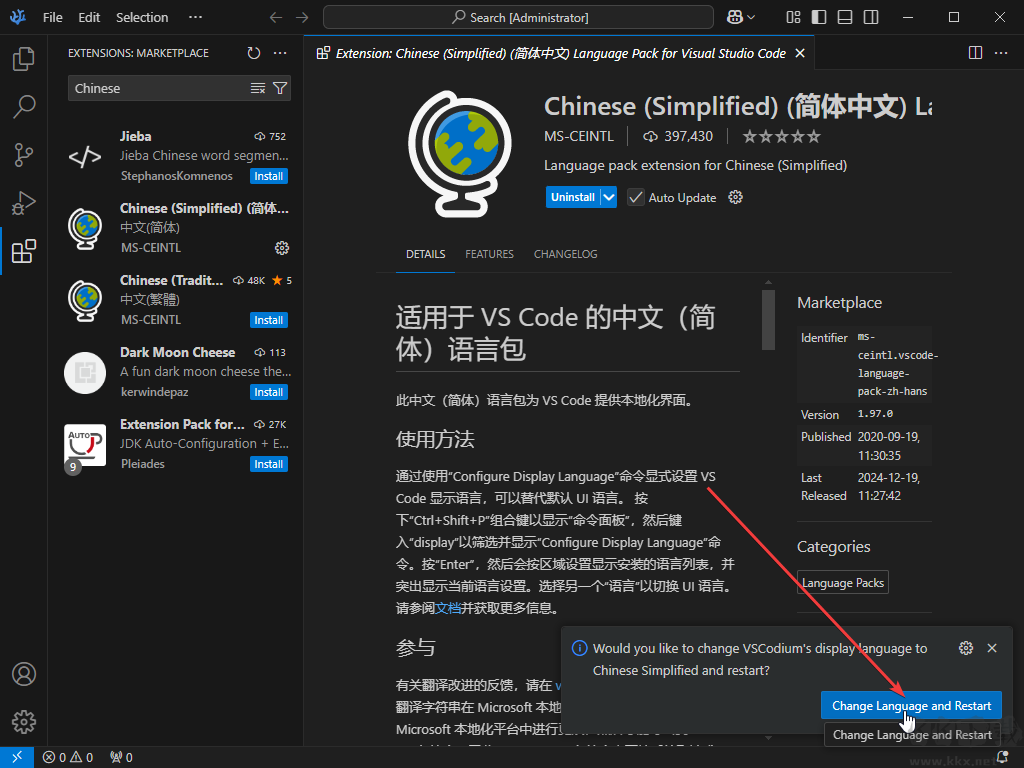Switch to the FEATURES tab
This screenshot has height=768, width=1024.
pos(489,254)
